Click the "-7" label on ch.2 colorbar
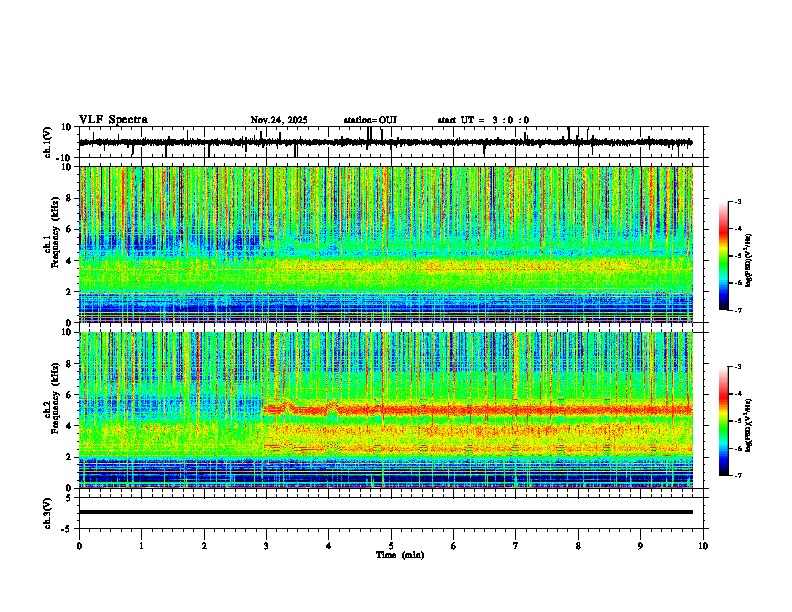This screenshot has width=792, height=612. click(x=737, y=476)
